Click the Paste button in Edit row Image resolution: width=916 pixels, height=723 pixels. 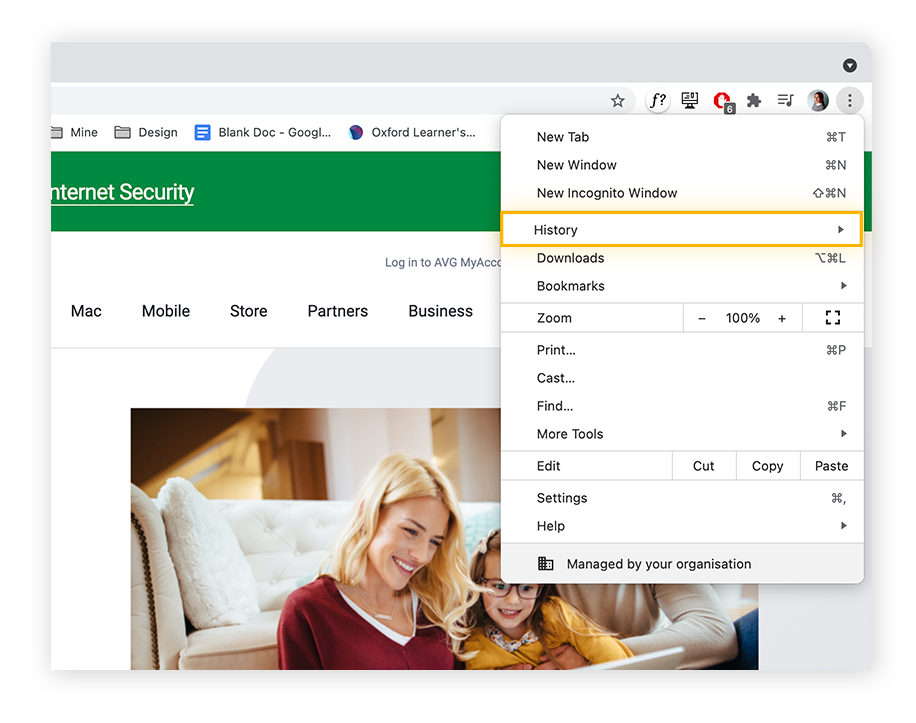coord(831,466)
